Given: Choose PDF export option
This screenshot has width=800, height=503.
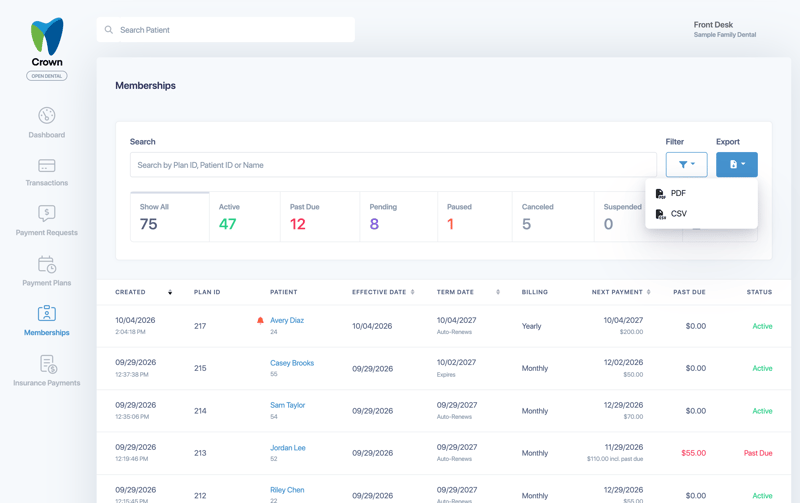Looking at the screenshot, I should (x=702, y=193).
